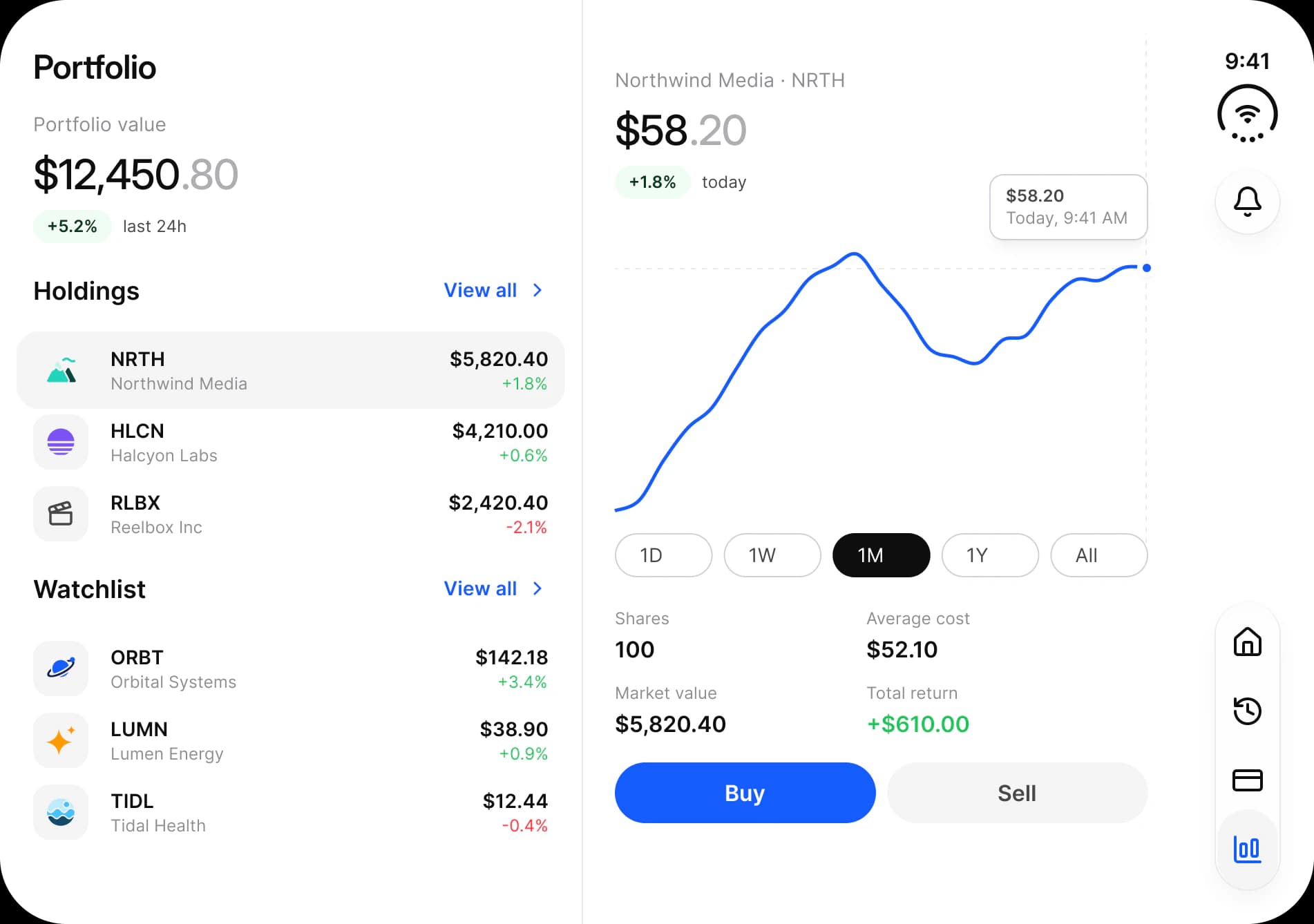Switch chart range to 1Y
The height and width of the screenshot is (924, 1314).
(x=990, y=555)
